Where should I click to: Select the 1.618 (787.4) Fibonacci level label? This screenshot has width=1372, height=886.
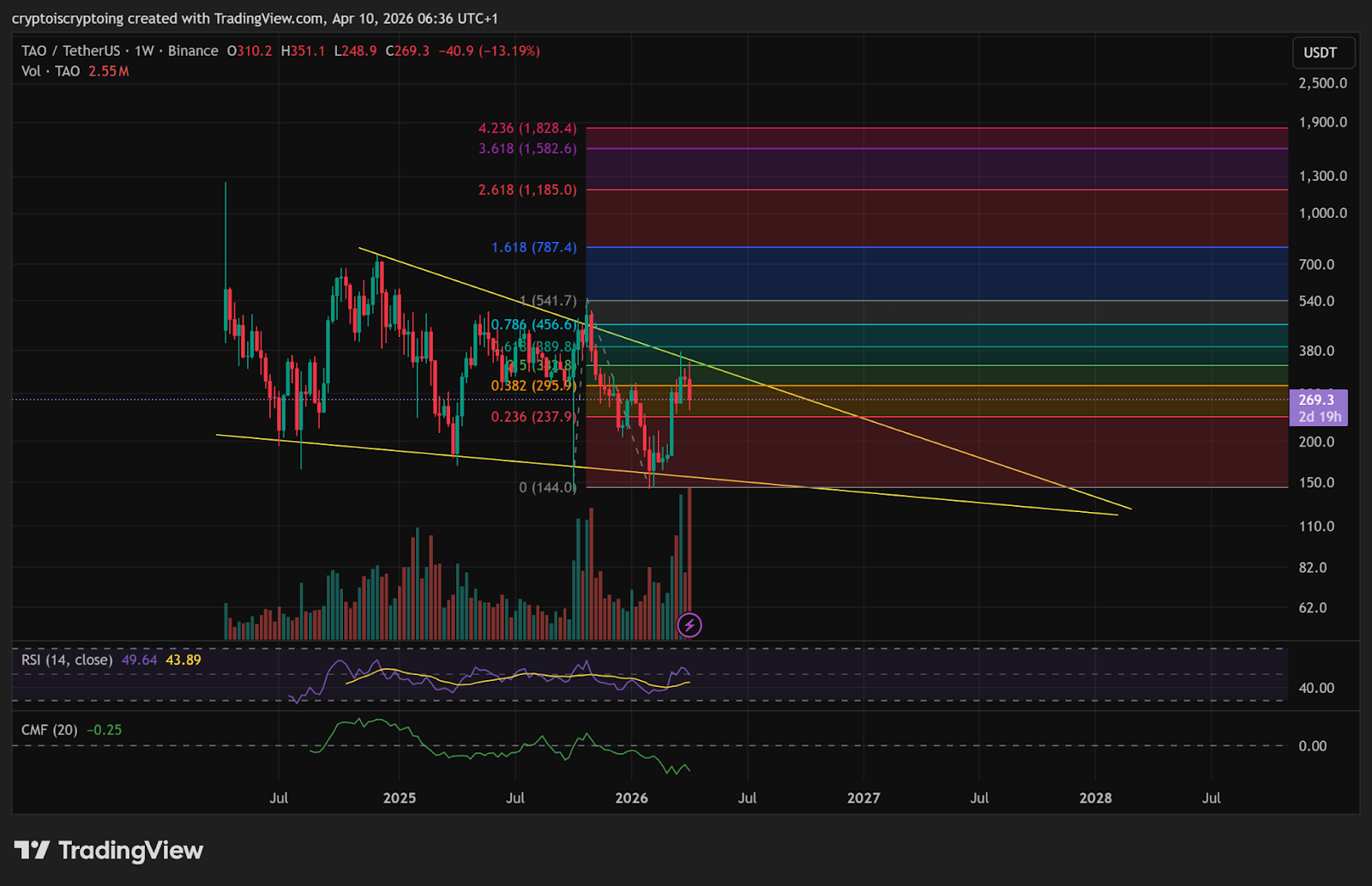tap(533, 247)
